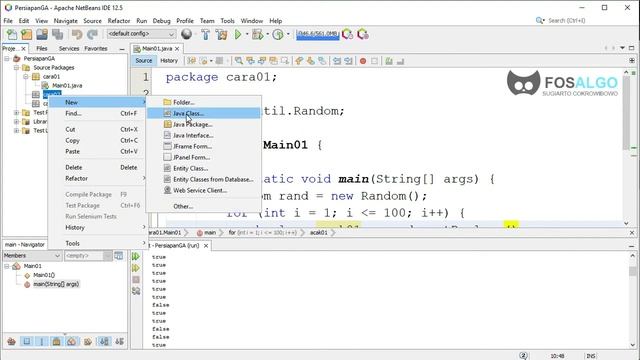
Task: Open the default config dropdown
Action: coord(141,34)
